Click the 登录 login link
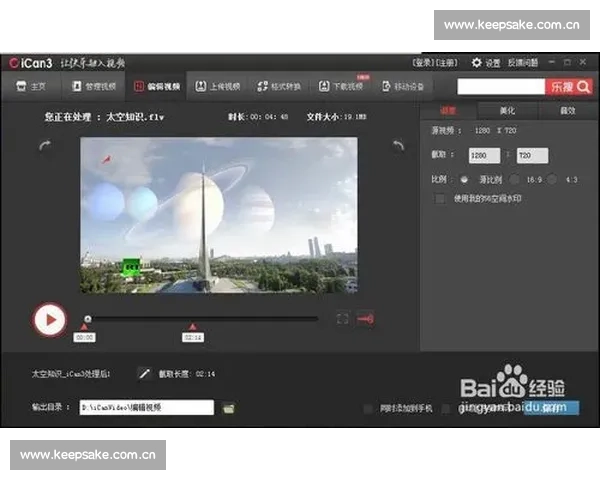600x480 pixels. [423, 63]
